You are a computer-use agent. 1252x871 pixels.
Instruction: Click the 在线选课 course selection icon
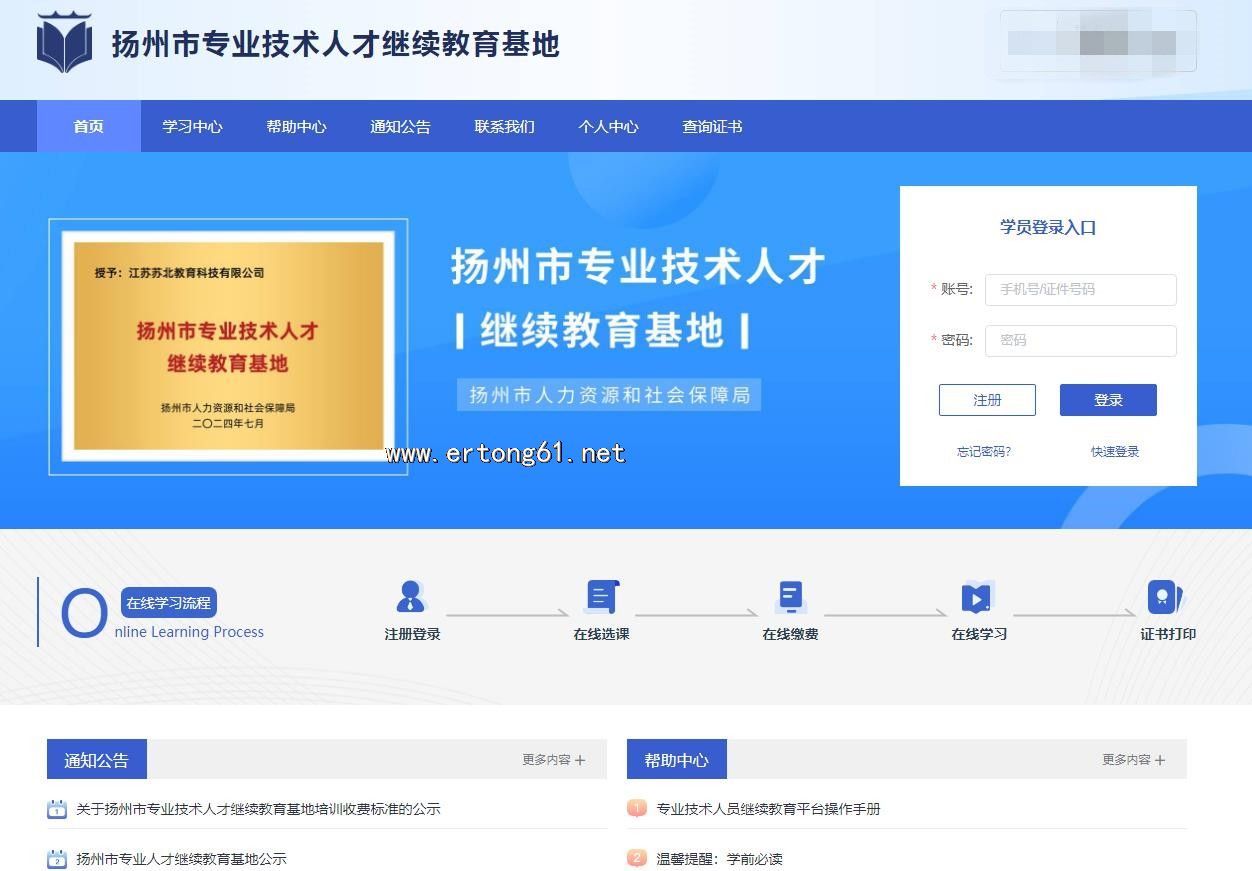601,597
